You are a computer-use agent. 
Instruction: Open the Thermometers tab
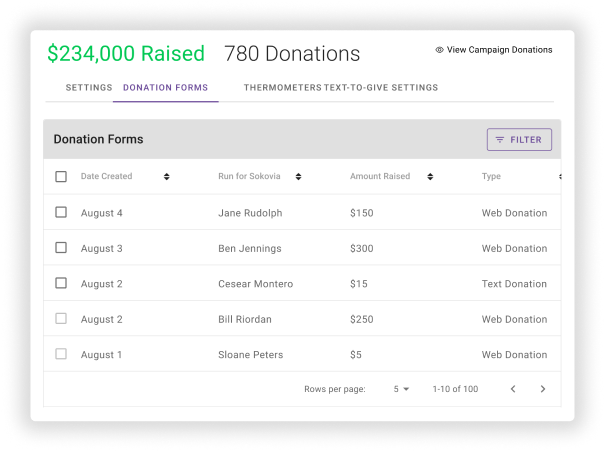282,88
